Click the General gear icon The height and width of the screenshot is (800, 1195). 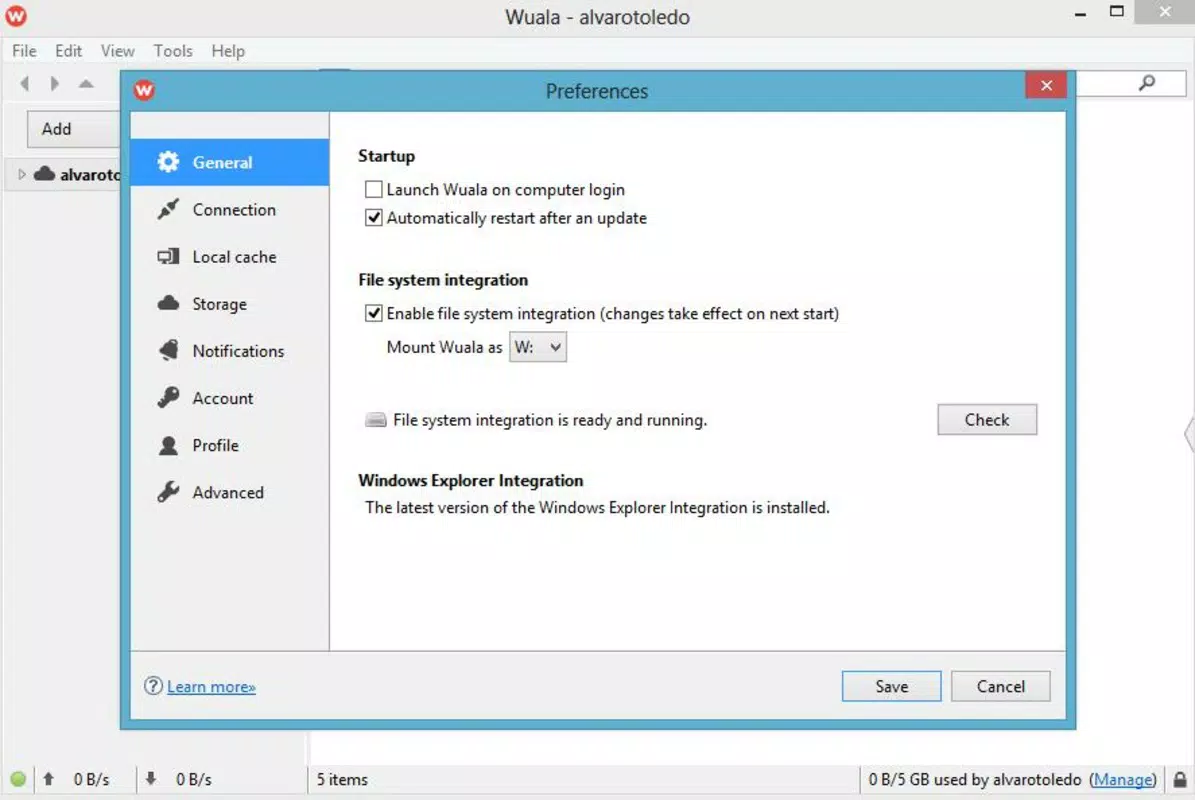168,162
